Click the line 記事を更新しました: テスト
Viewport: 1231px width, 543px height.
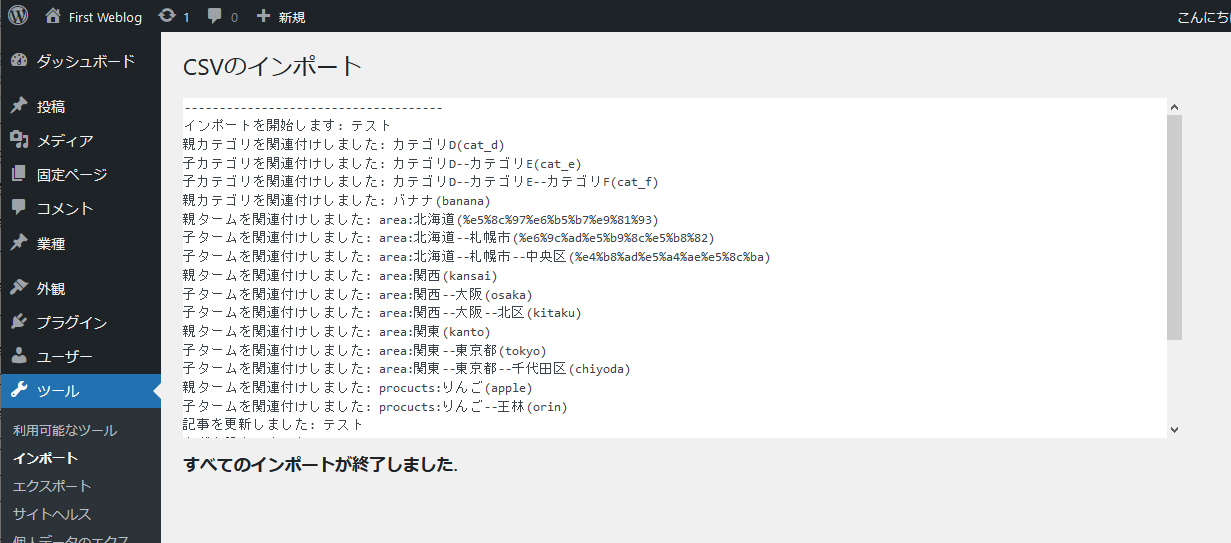click(x=273, y=425)
